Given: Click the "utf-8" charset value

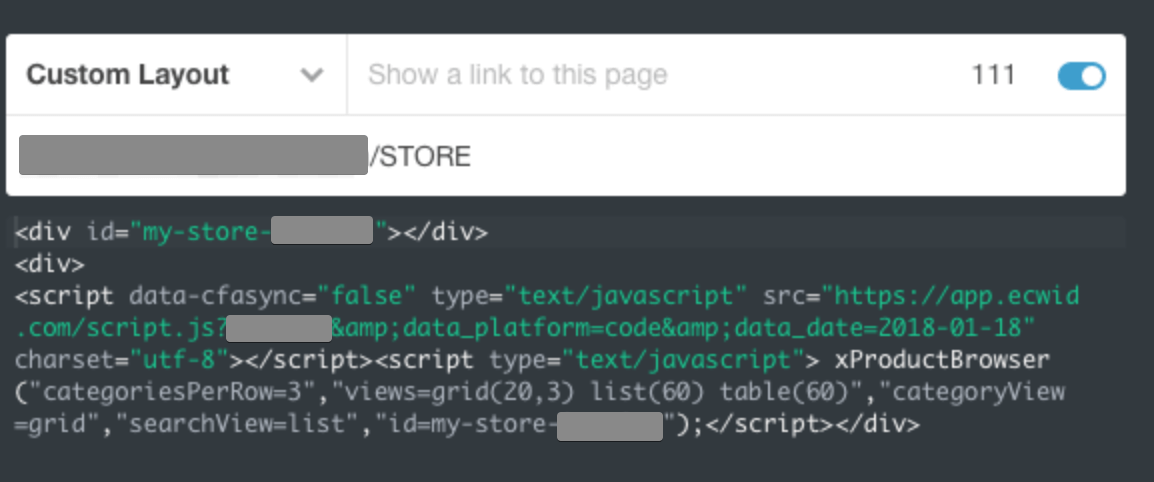Looking at the screenshot, I should click(x=180, y=360).
